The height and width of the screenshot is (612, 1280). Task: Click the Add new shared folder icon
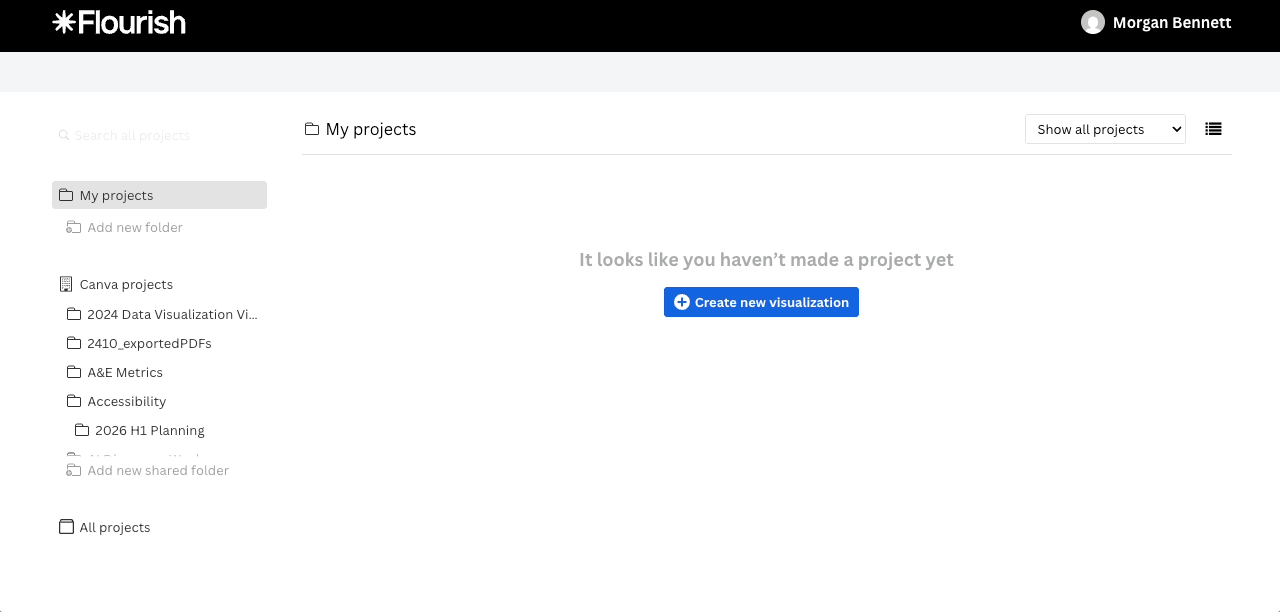tap(73, 470)
